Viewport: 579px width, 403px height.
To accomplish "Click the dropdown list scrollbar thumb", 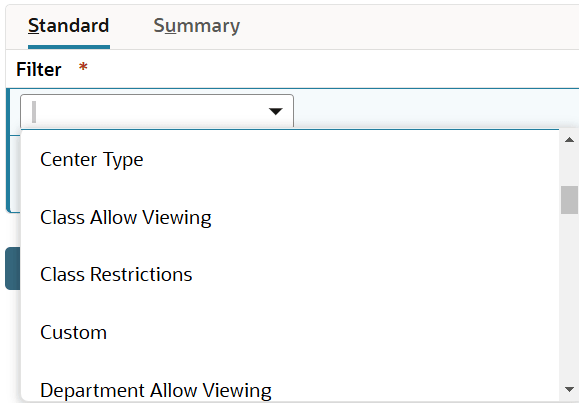I will click(x=569, y=200).
